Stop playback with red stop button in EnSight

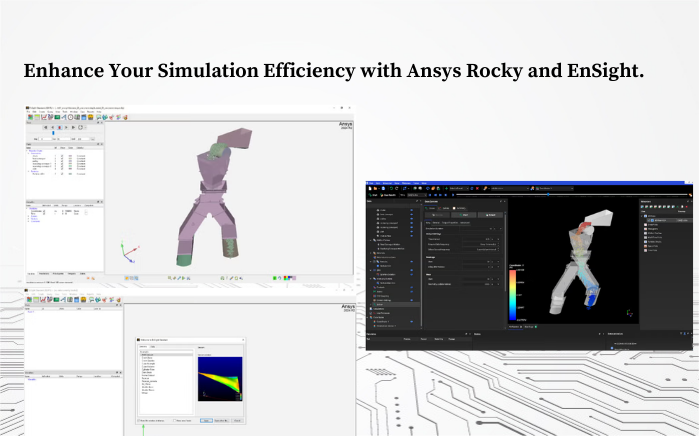click(59, 128)
